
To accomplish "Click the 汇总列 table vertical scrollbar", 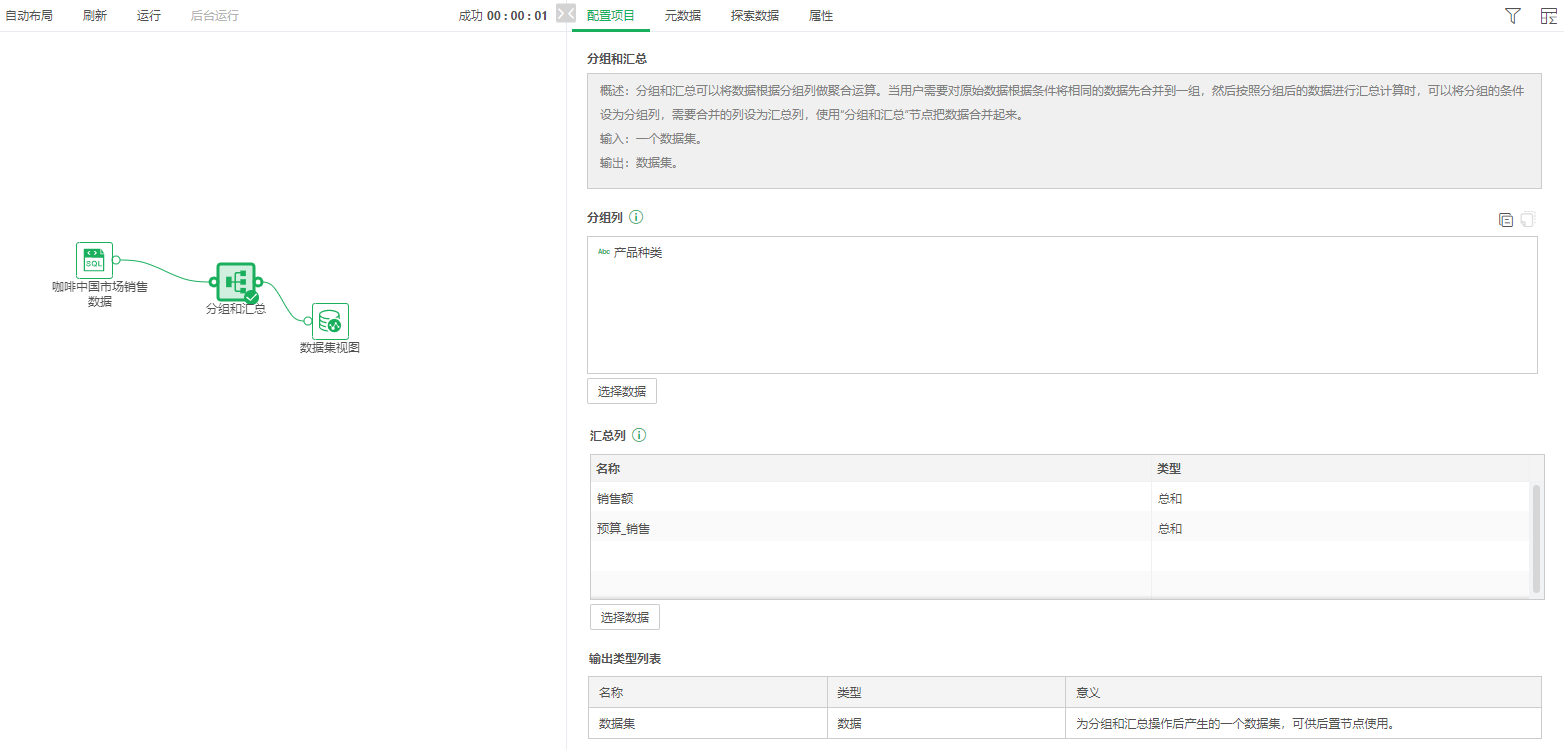I will pyautogui.click(x=1536, y=538).
